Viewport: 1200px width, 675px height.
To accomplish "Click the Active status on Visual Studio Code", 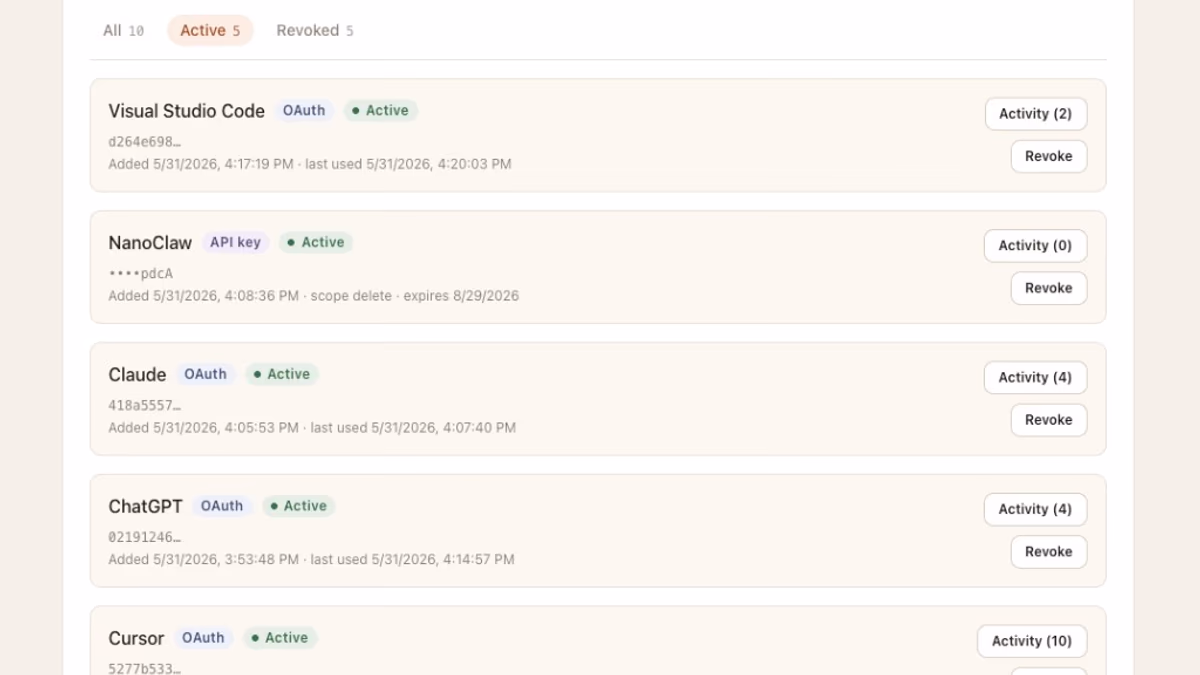I will pos(380,111).
